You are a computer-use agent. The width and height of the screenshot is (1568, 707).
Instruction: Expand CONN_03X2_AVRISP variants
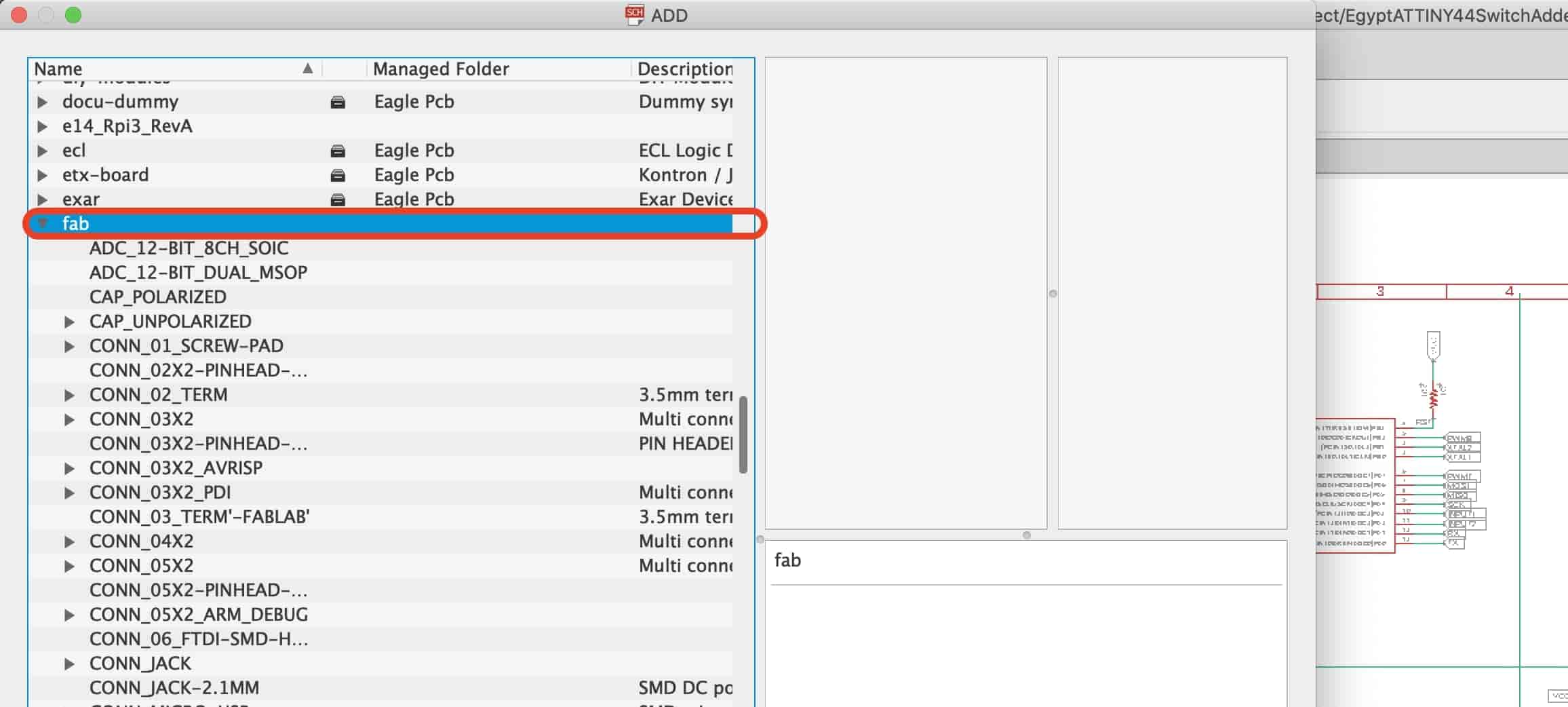coord(69,468)
